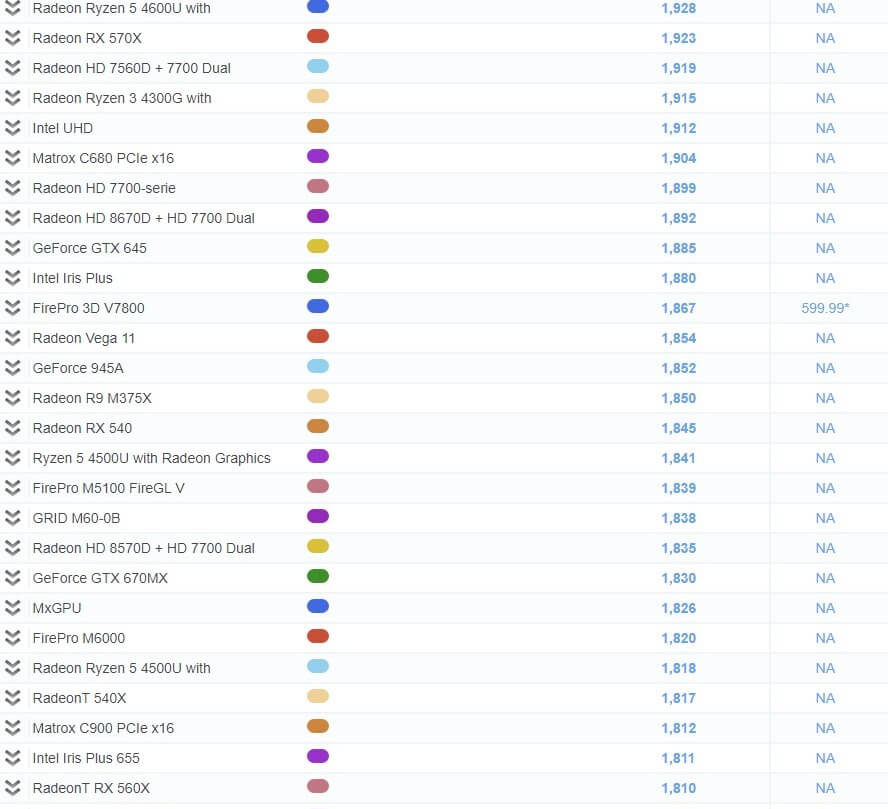
Task: Click the peach swatch for Radeon Ryzen 3 4300G
Action: pyautogui.click(x=318, y=96)
